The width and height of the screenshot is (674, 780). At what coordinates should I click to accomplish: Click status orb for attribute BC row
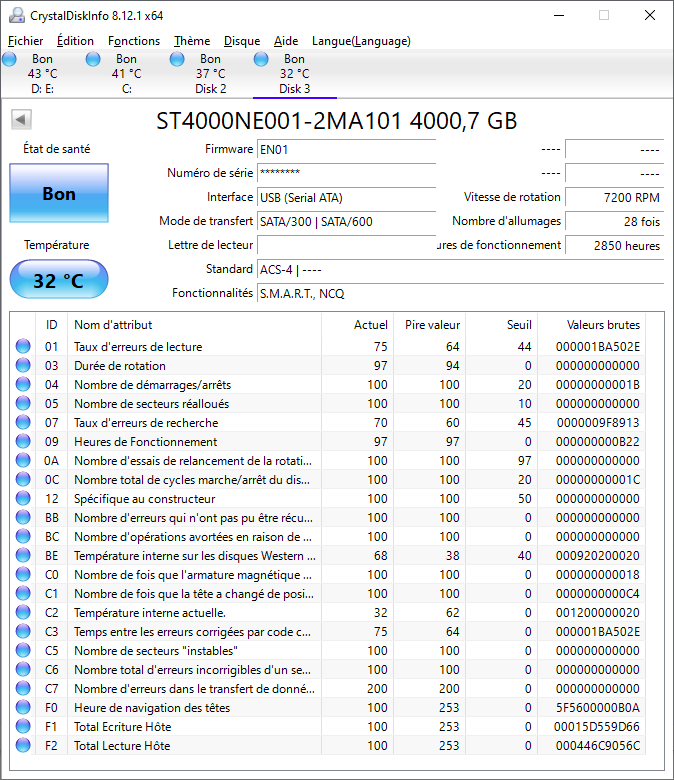pos(23,536)
